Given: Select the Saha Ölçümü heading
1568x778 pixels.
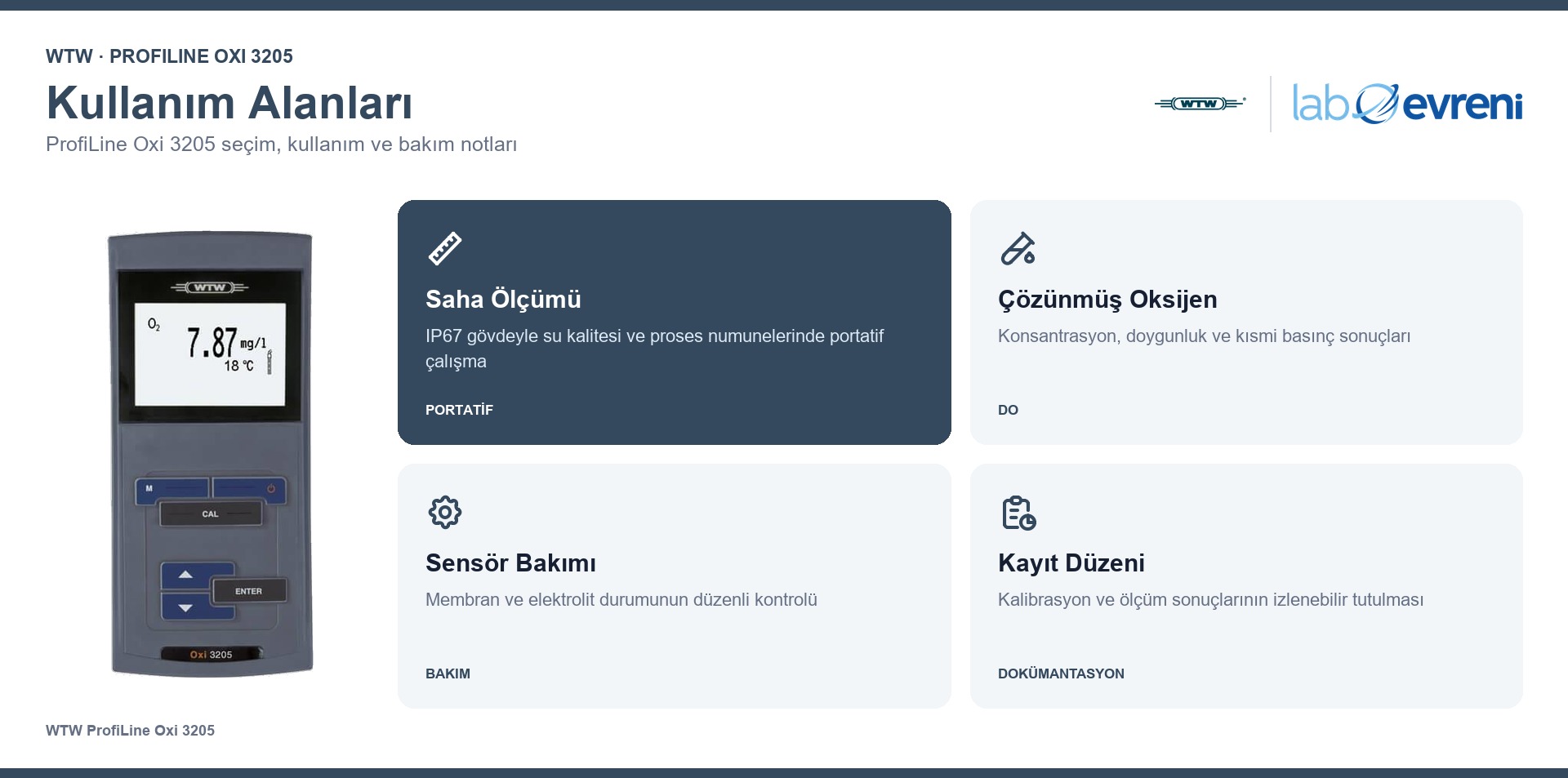Looking at the screenshot, I should pos(503,300).
